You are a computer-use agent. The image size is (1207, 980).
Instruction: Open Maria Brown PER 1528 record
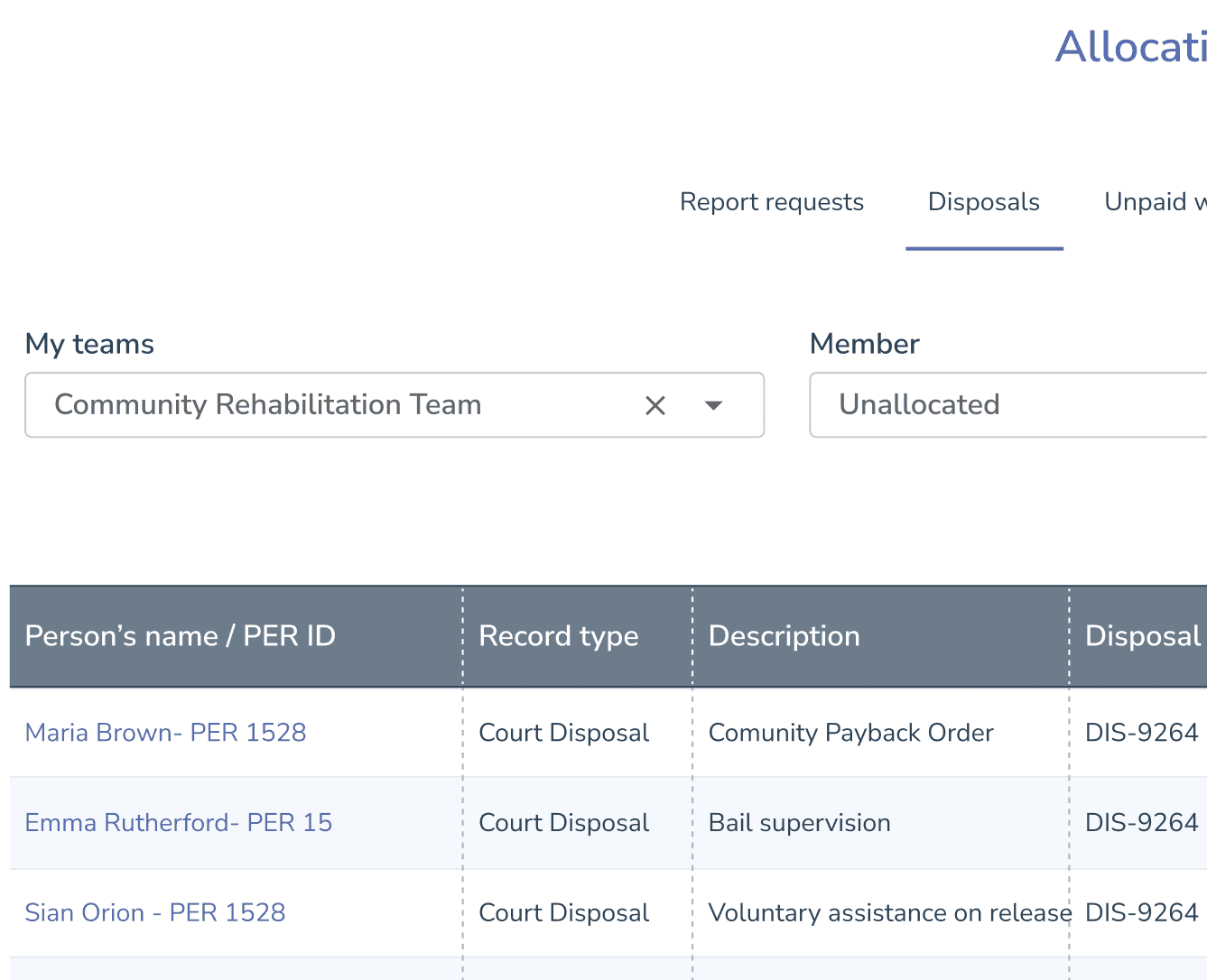click(x=165, y=733)
